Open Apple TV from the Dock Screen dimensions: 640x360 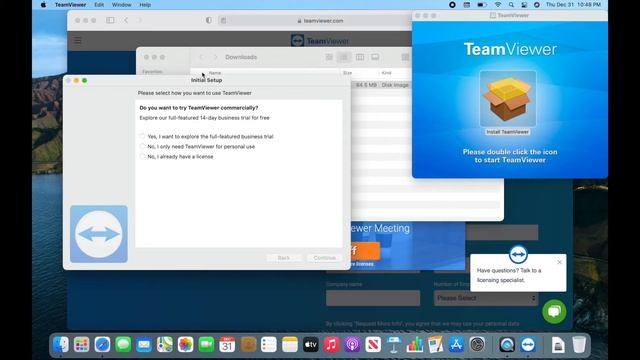(x=311, y=345)
